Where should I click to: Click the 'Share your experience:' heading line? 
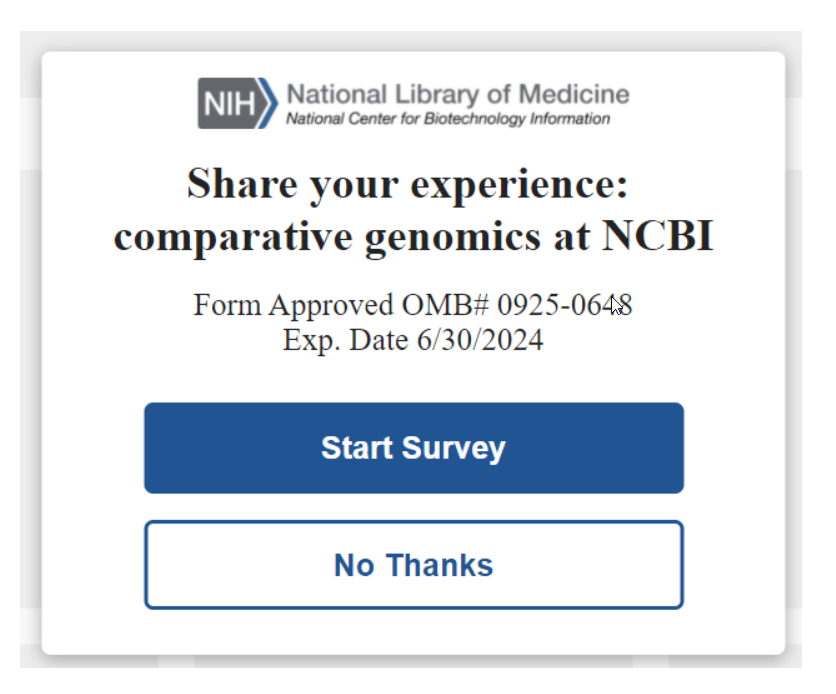tap(407, 184)
